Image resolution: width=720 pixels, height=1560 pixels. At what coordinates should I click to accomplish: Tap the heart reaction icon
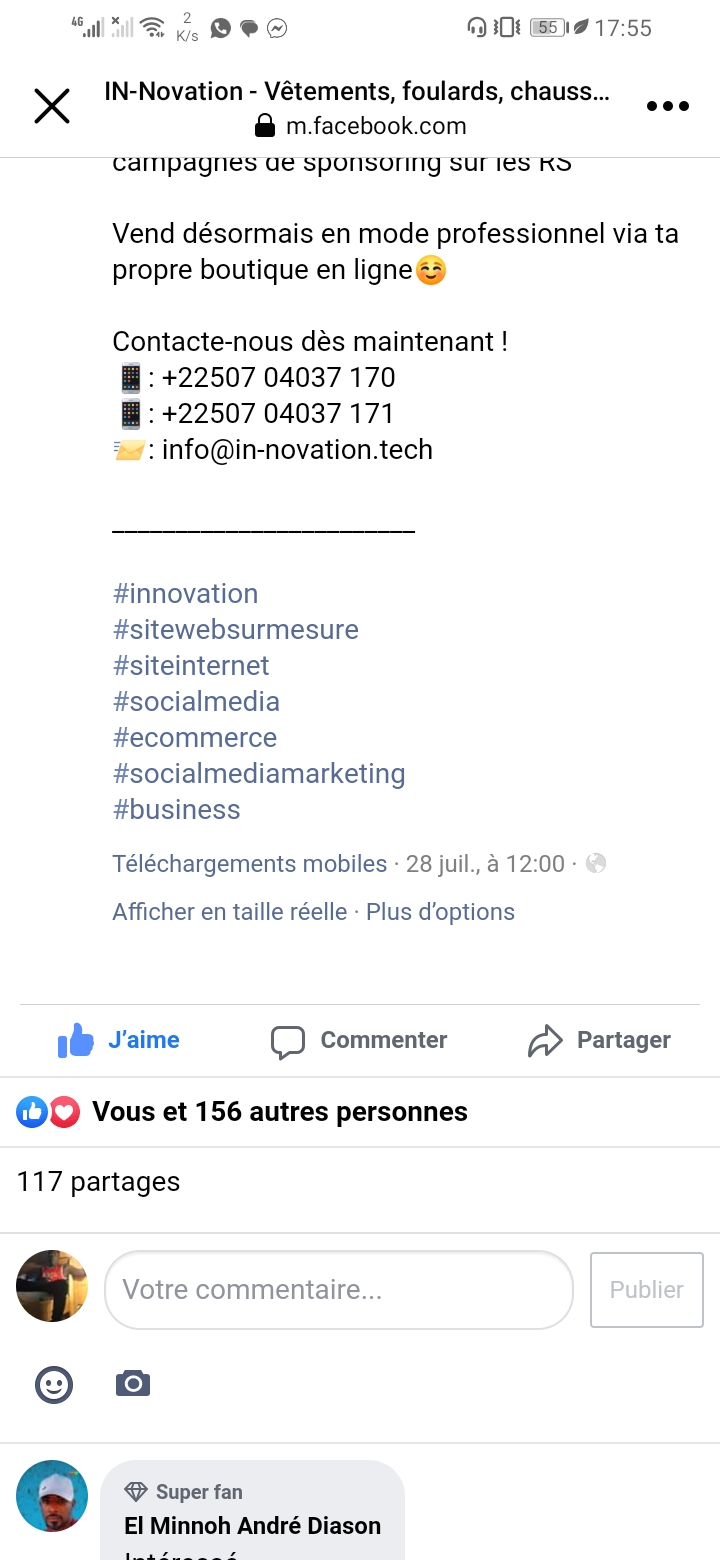[65, 1111]
